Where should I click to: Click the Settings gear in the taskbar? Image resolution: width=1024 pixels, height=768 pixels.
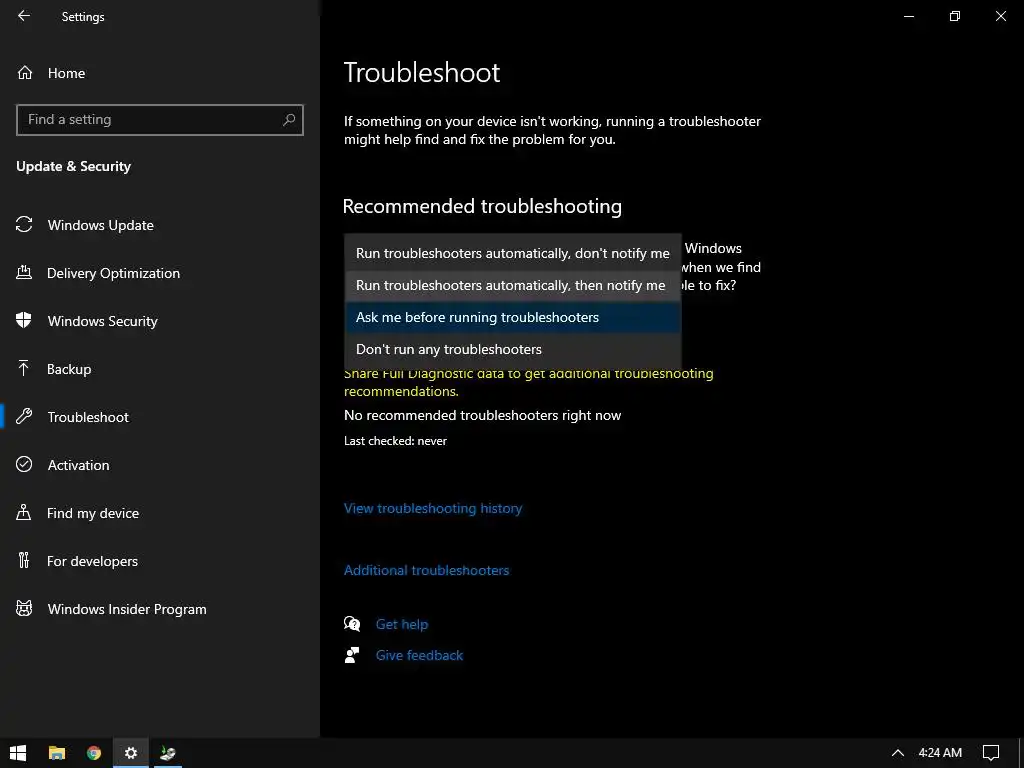131,753
